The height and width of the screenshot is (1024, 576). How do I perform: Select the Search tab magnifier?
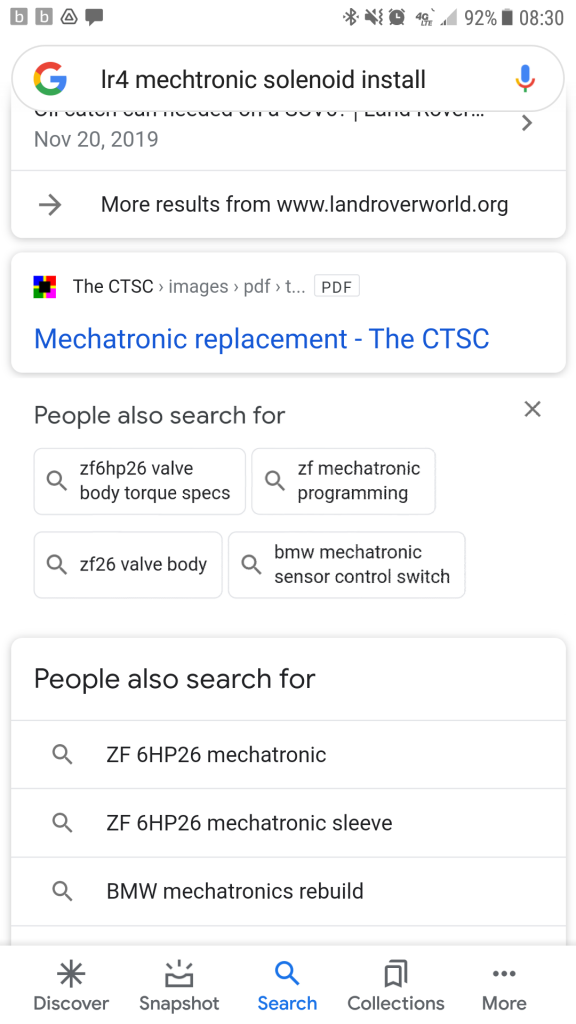coord(287,974)
